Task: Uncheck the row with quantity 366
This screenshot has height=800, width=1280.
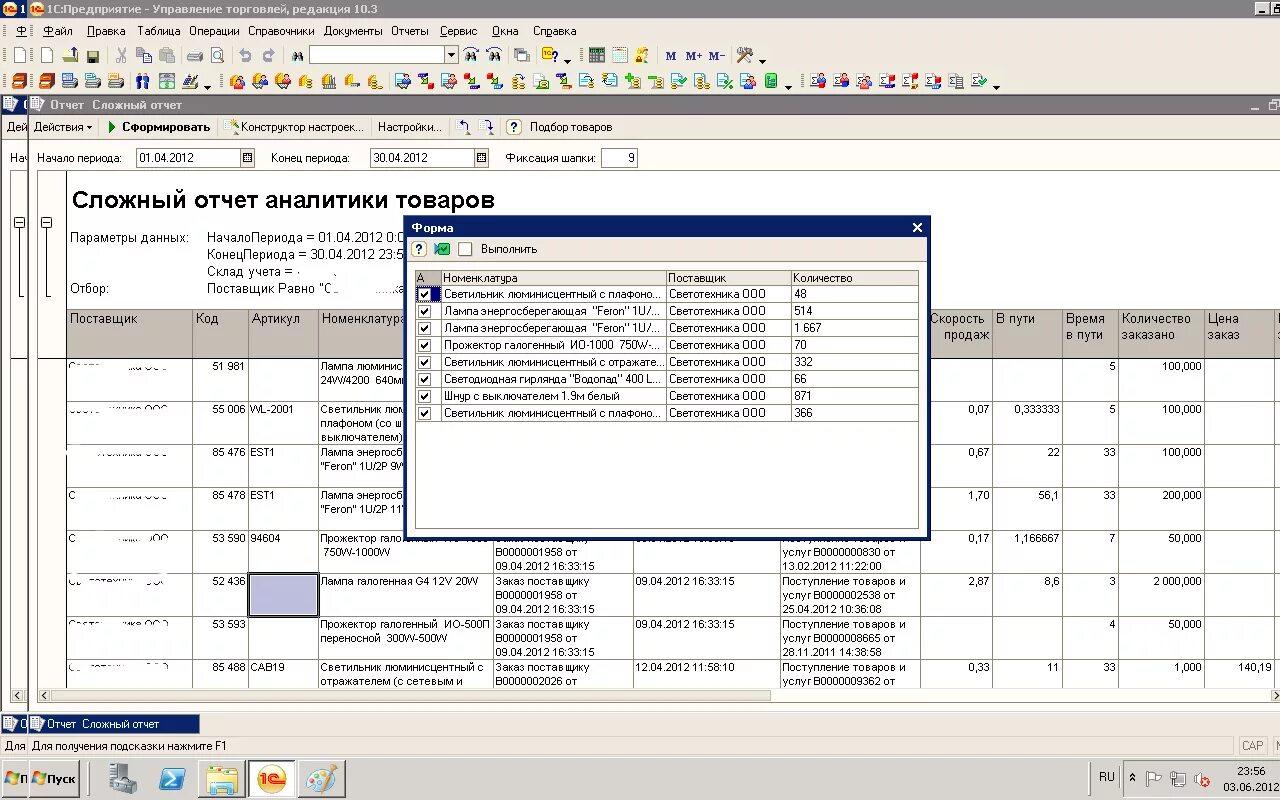Action: coord(425,413)
